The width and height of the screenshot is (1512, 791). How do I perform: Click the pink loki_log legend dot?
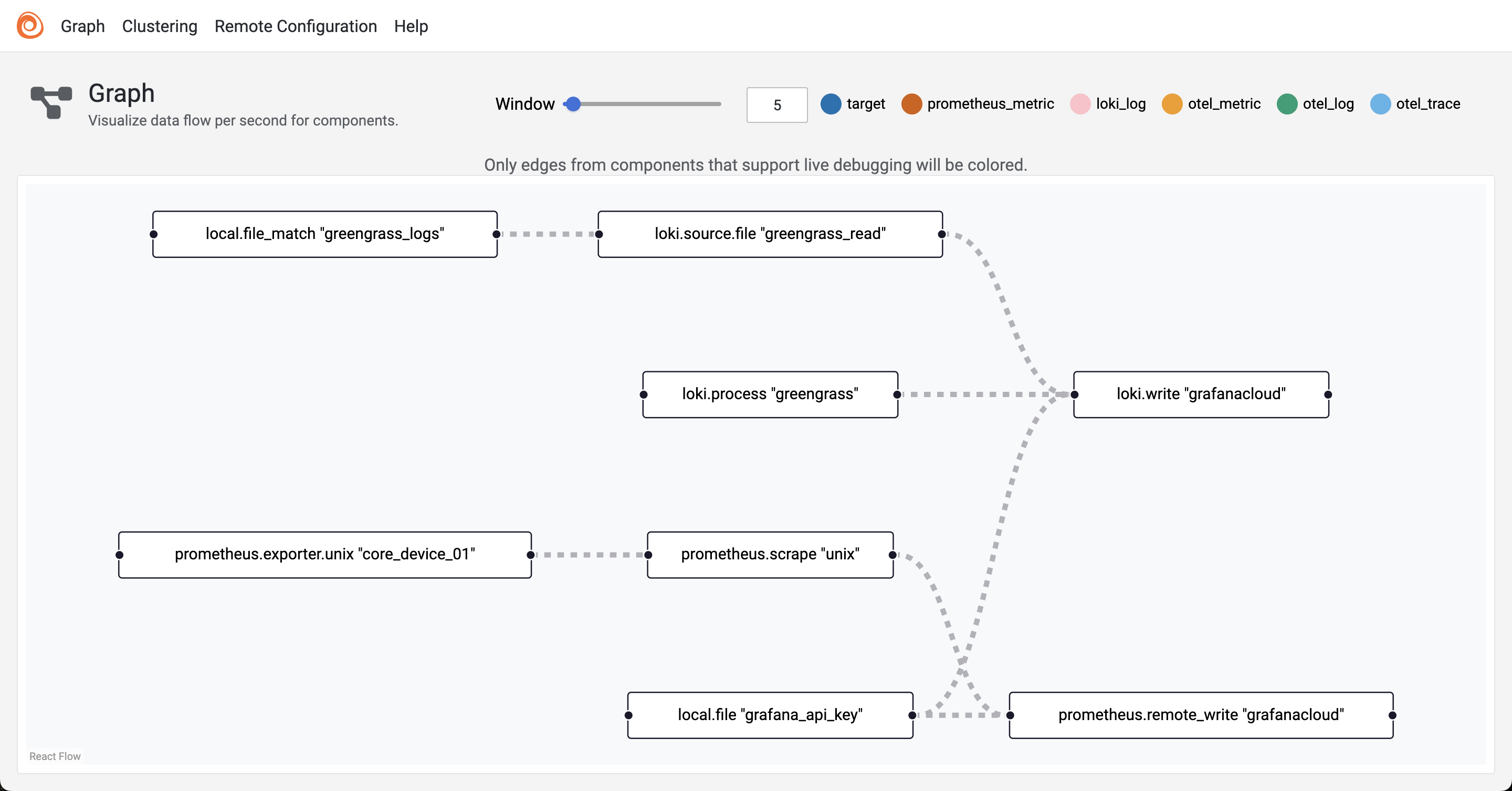click(1080, 104)
